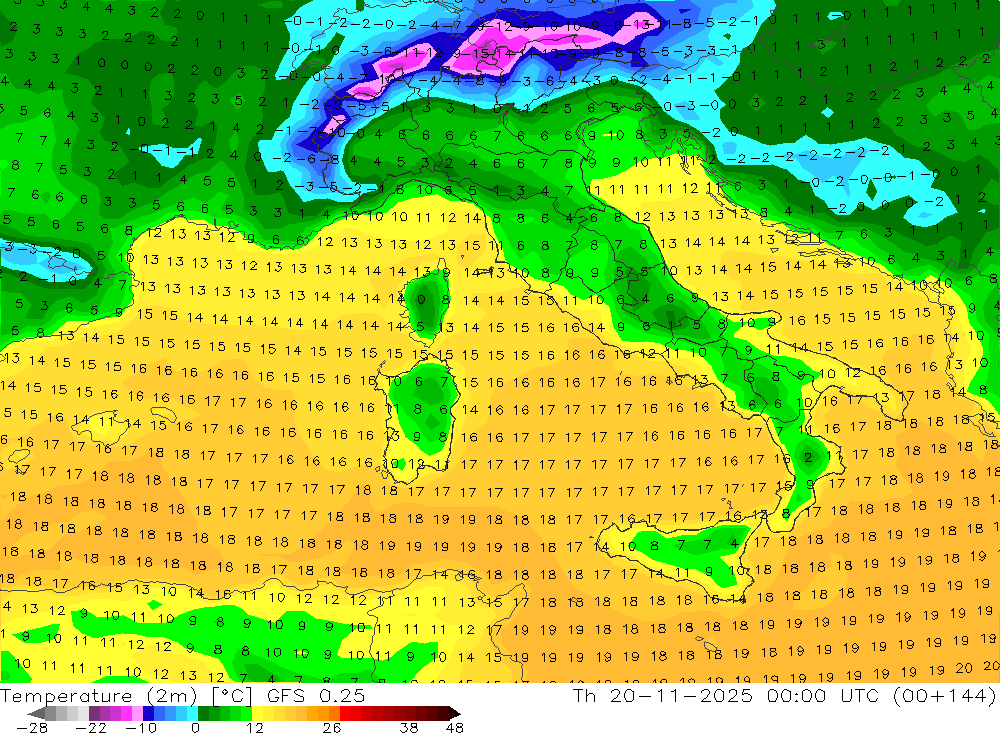Viewport: 1000px width, 733px height.
Task: Click the '-10' legend scale label
Action: 141,727
